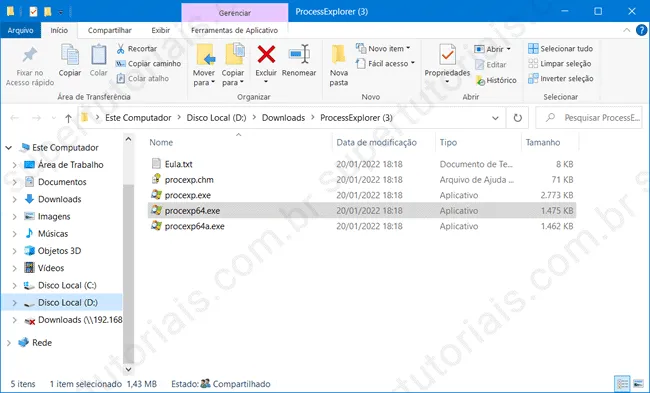Open the blue help question mark icon

pos(641,30)
